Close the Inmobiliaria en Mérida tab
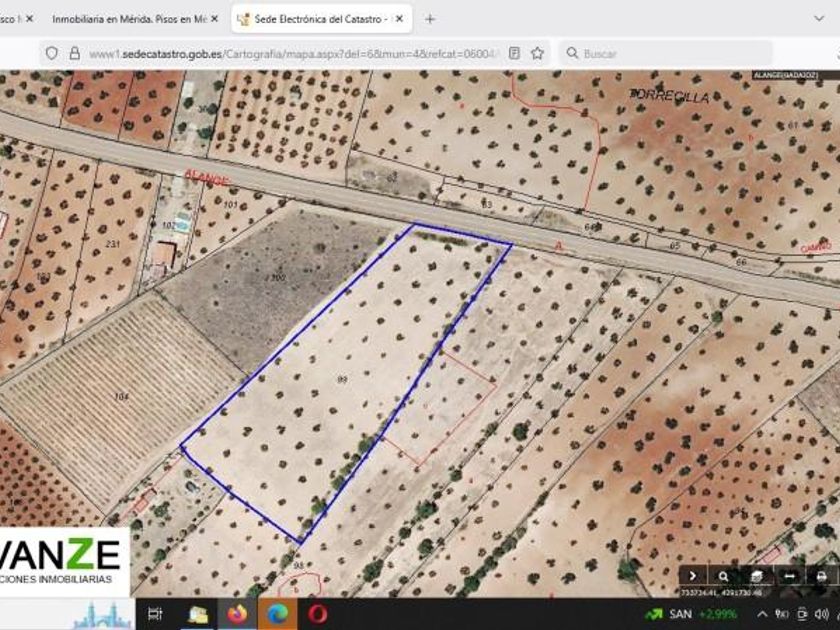The image size is (840, 630). coord(214,19)
